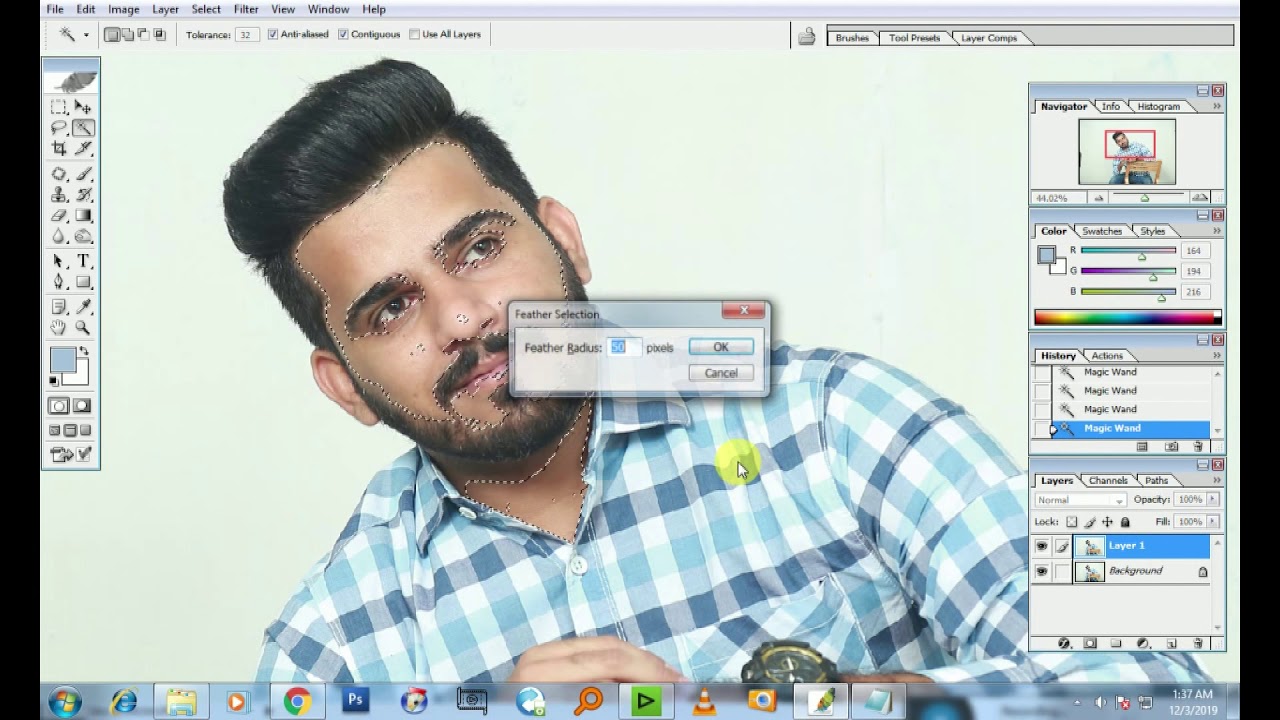Toggle the Contiguous checkbox

(343, 34)
